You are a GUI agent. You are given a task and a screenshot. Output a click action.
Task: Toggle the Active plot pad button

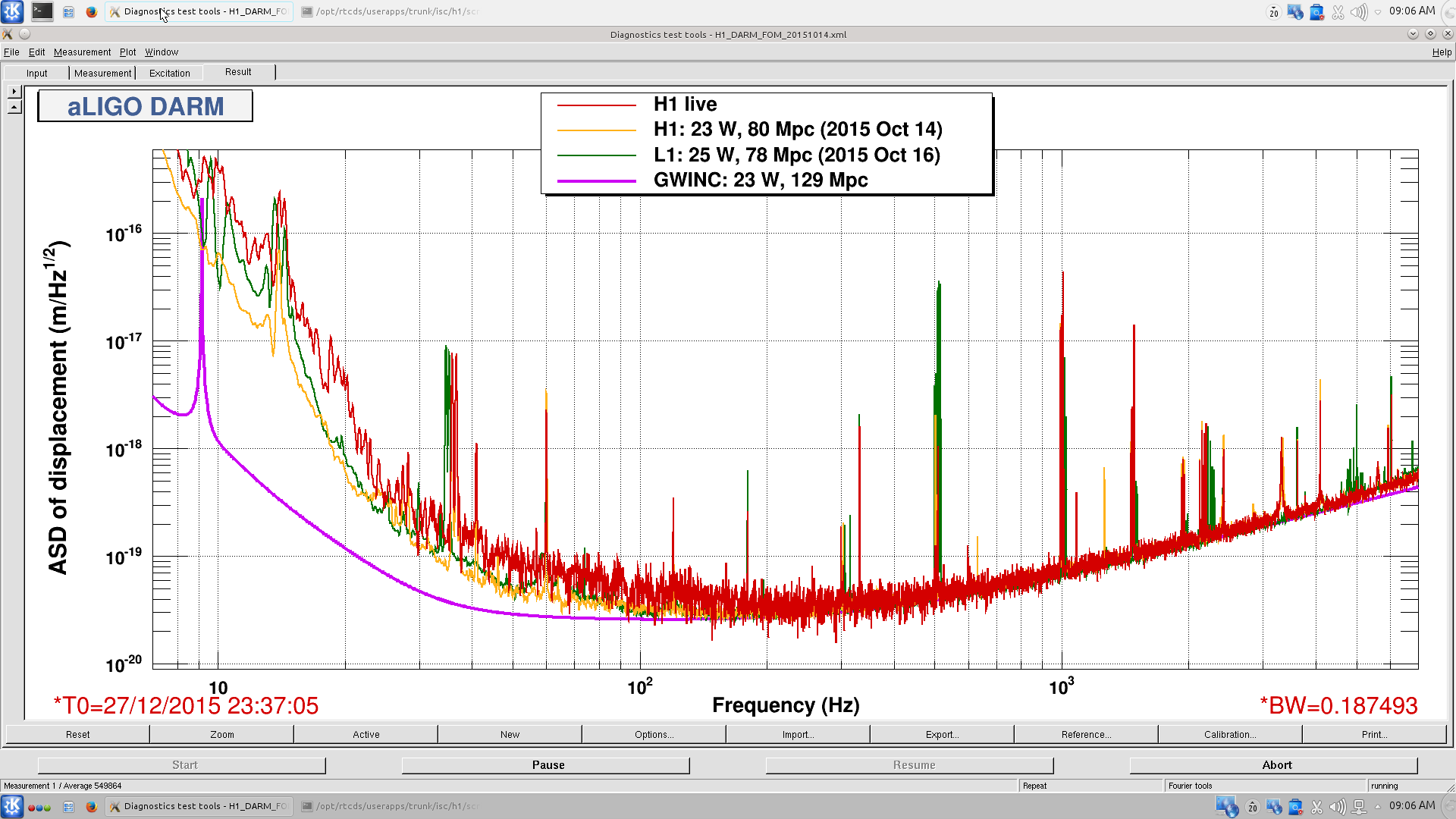point(366,734)
